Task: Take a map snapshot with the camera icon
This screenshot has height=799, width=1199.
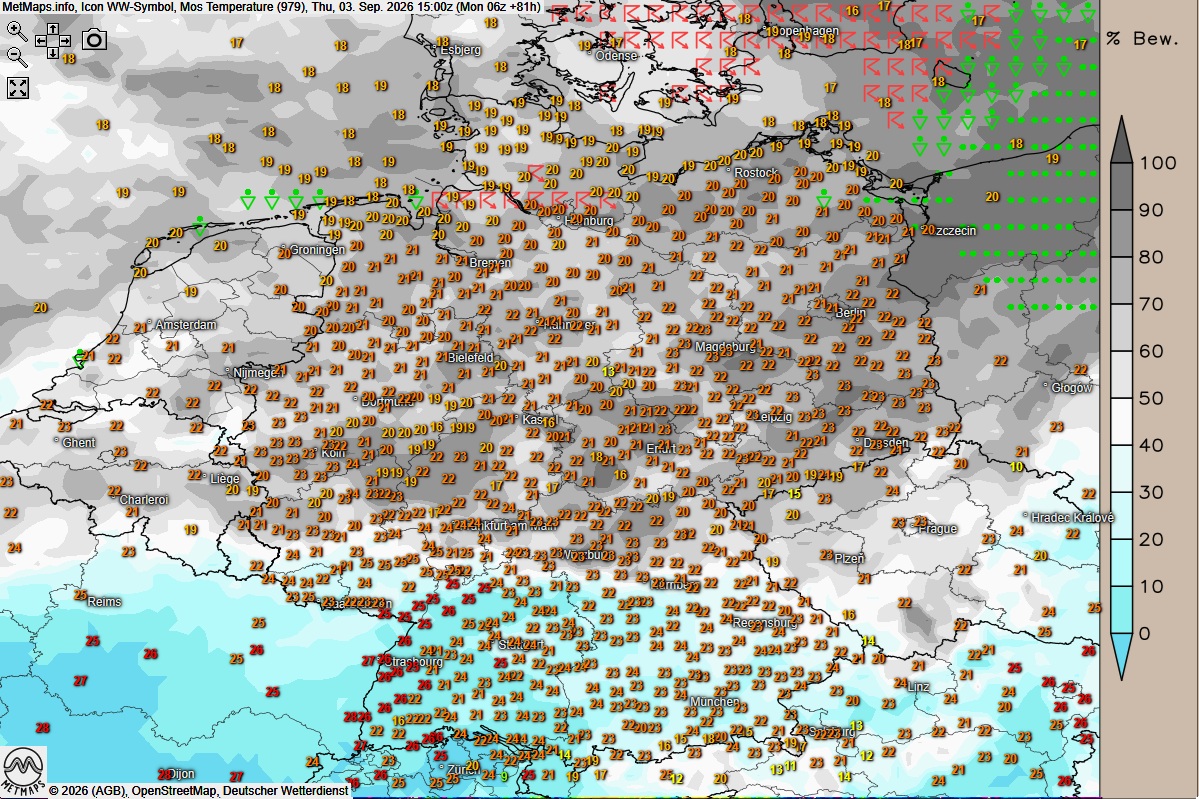Action: [x=94, y=39]
